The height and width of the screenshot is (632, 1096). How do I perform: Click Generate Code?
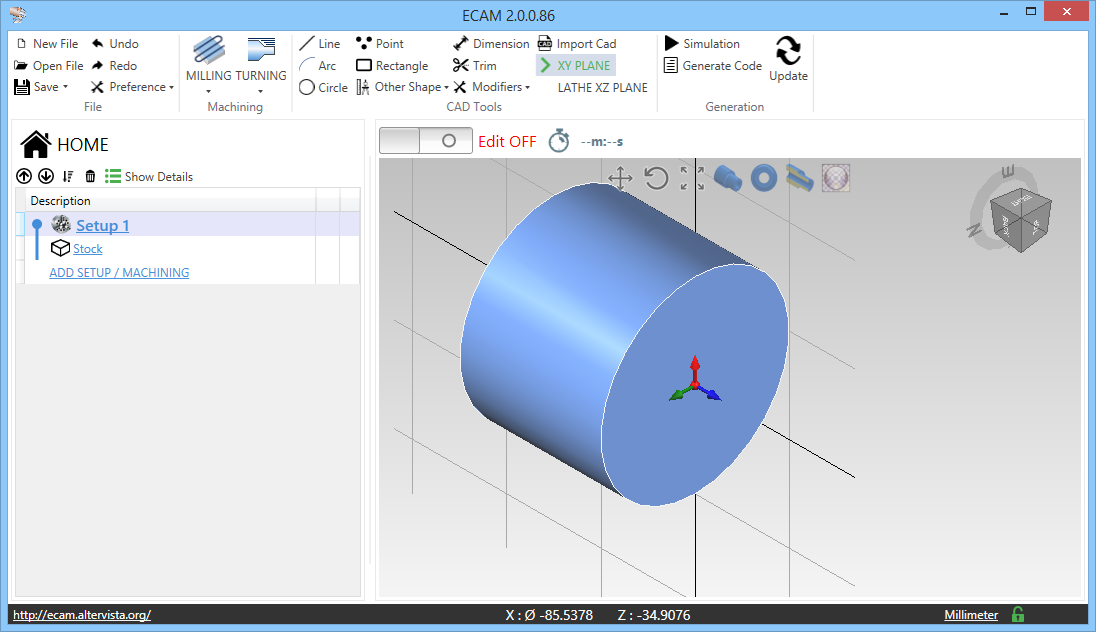[712, 66]
